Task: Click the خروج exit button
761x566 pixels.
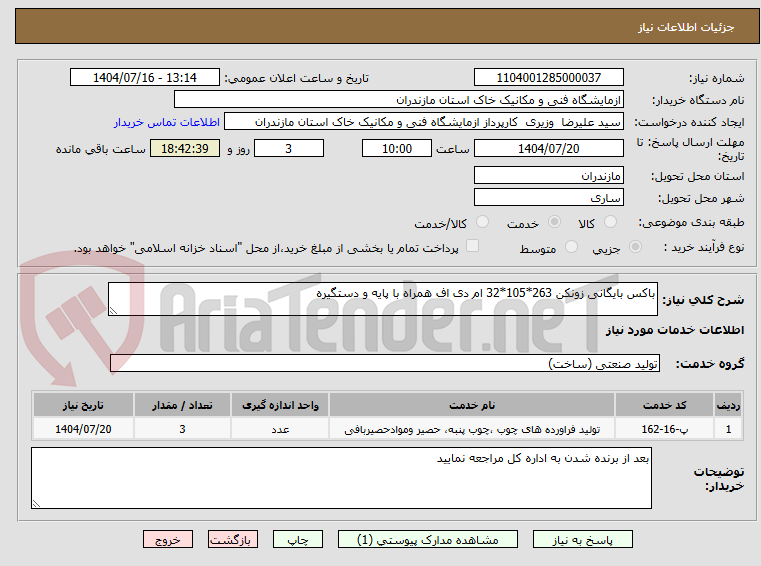Action: 167,539
